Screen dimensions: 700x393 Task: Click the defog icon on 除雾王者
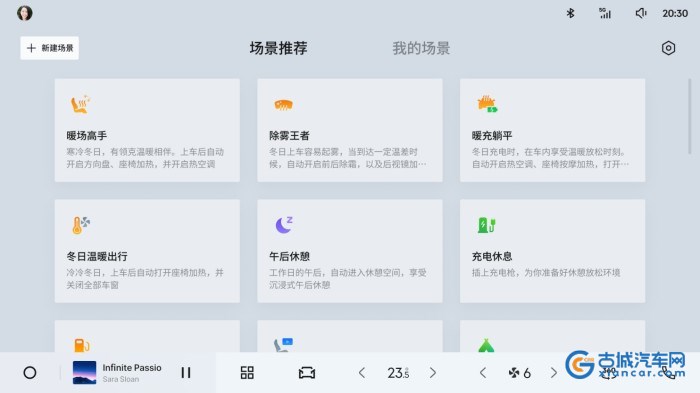(283, 105)
